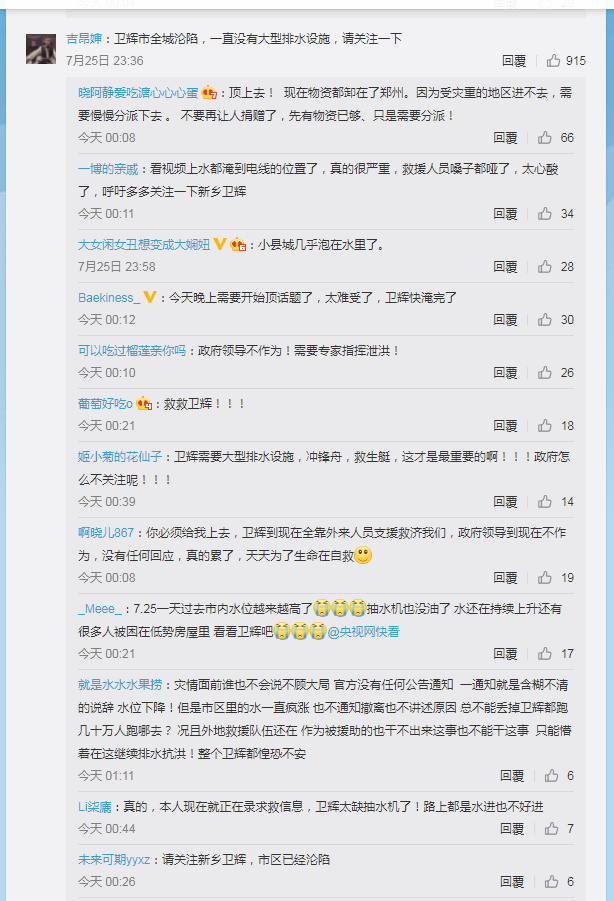The width and height of the screenshot is (614, 901).
Task: Reply to 一博的亲戚 comment
Action: coord(505,214)
